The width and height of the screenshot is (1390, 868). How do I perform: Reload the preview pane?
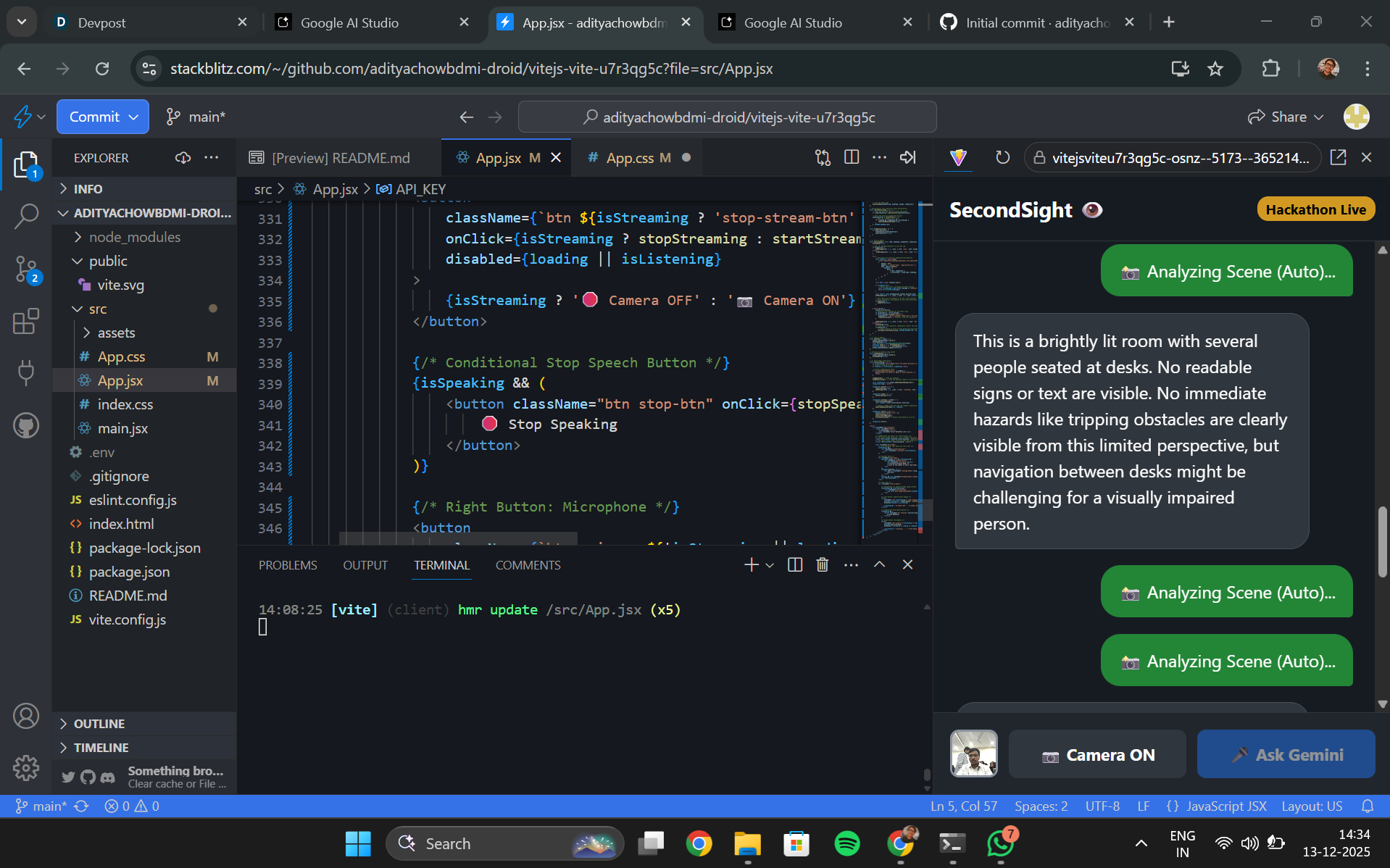coord(1002,157)
